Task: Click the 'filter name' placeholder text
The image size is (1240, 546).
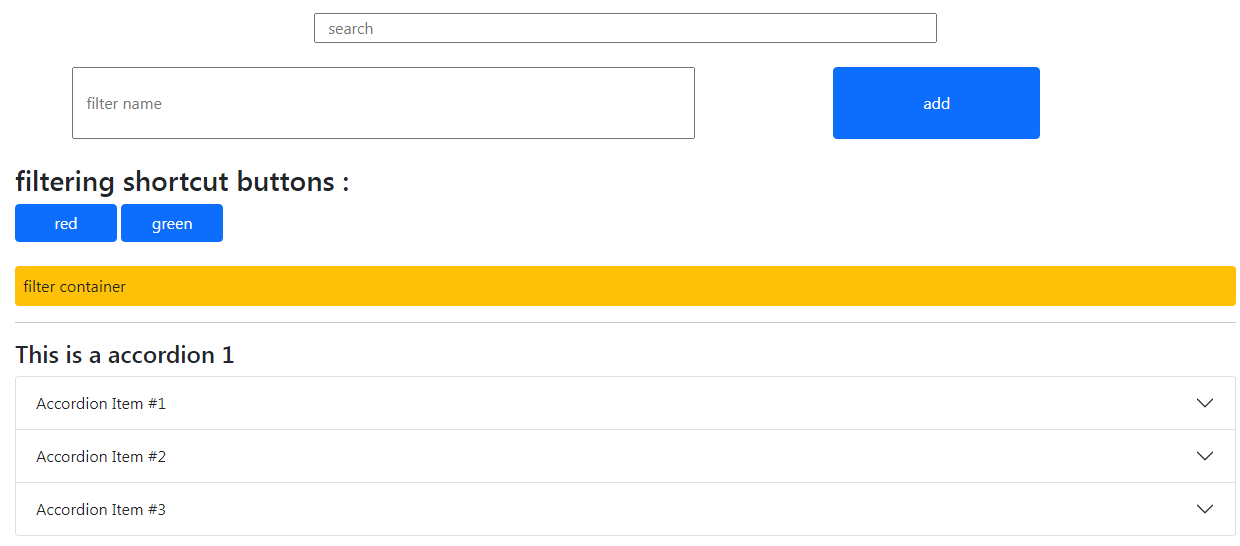Action: [124, 104]
